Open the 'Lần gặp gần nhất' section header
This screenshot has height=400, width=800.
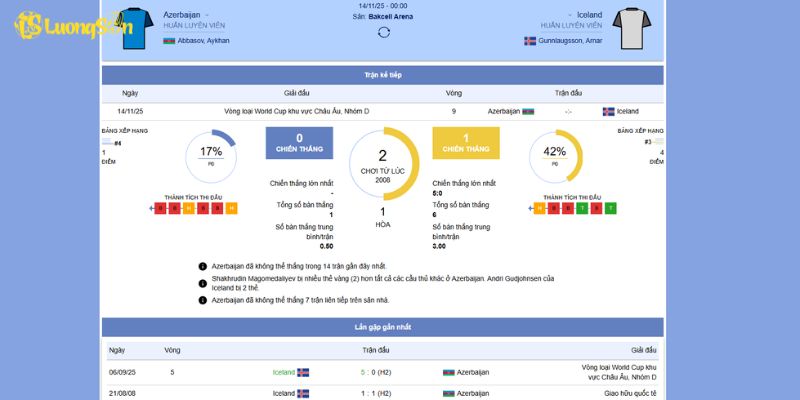(382, 327)
